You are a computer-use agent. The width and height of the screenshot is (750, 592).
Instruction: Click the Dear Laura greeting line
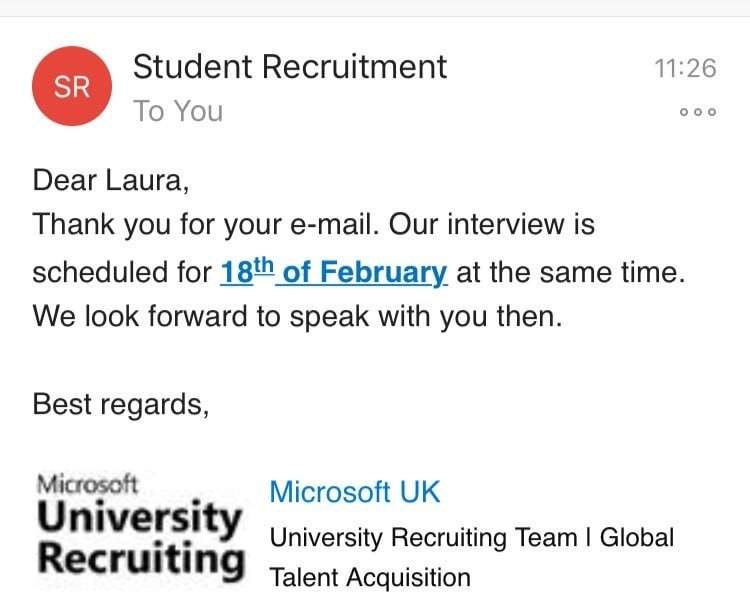[111, 180]
